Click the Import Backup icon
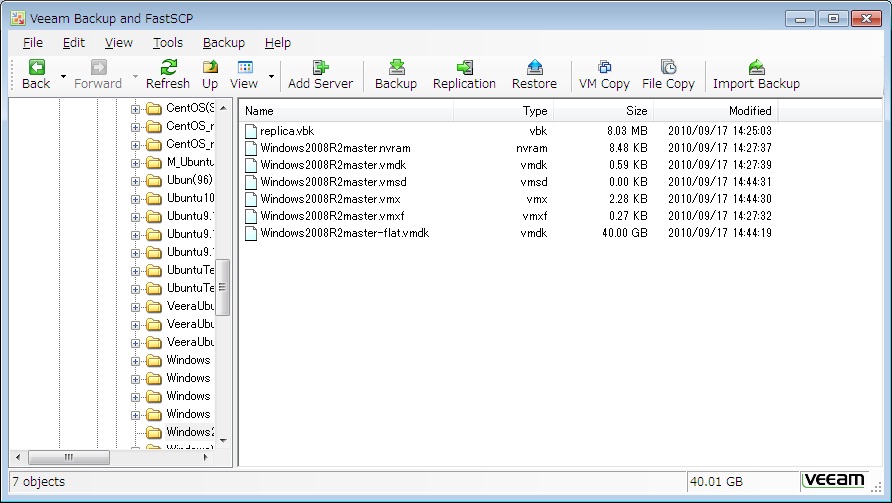The image size is (892, 503). tap(756, 67)
